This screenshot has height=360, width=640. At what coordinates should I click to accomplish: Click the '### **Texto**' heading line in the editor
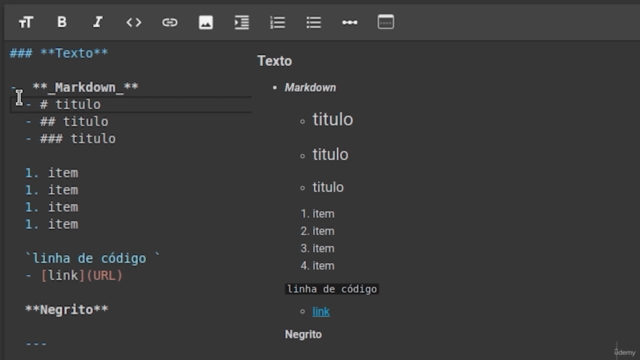[59, 53]
